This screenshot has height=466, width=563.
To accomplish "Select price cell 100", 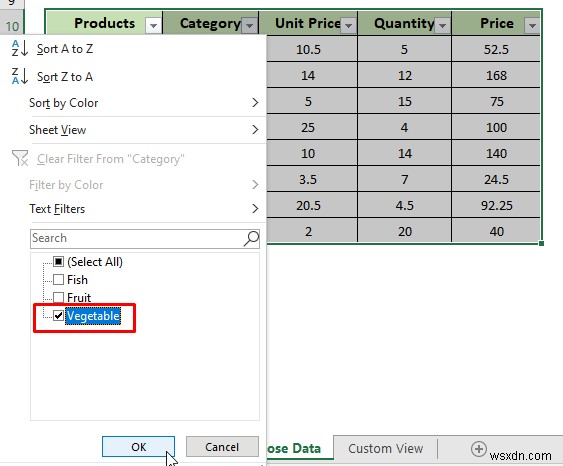I will click(x=496, y=127).
